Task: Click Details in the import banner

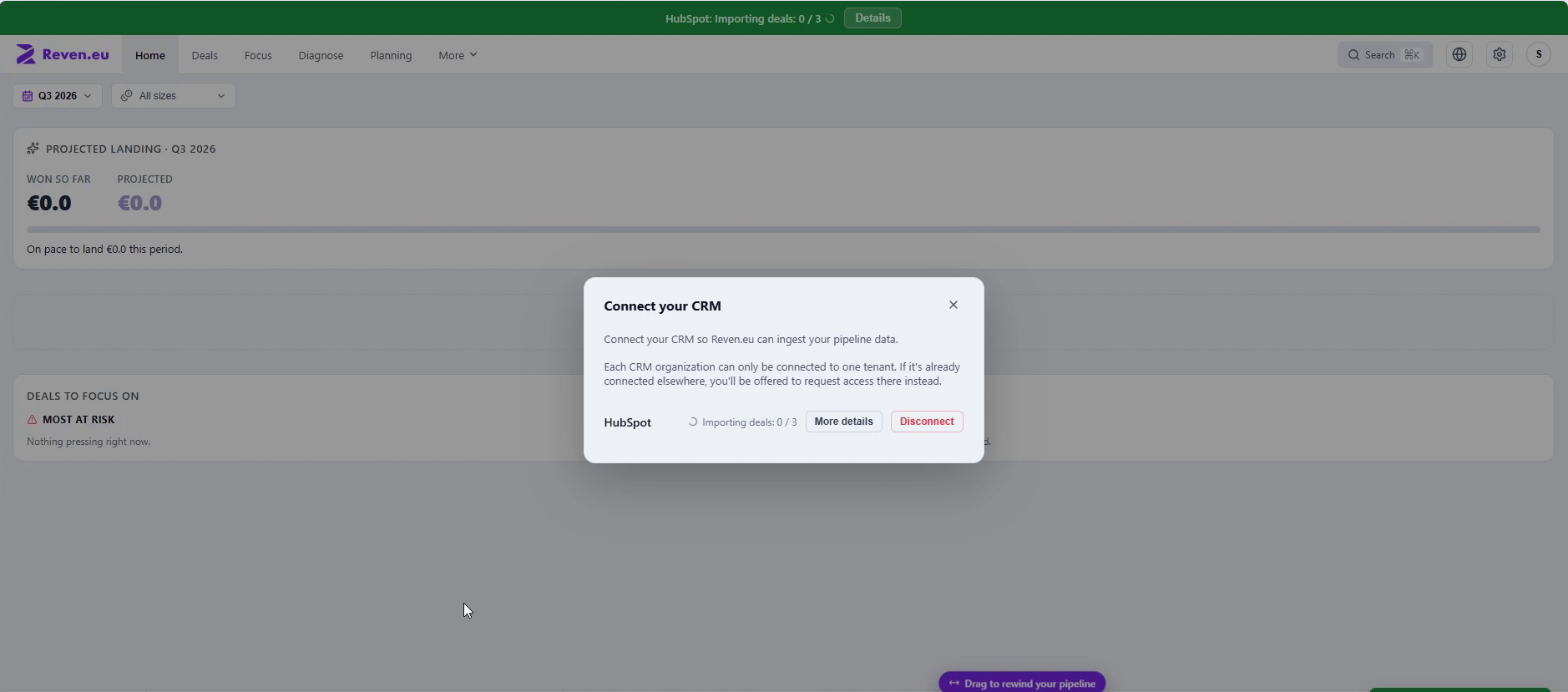Action: pyautogui.click(x=873, y=18)
